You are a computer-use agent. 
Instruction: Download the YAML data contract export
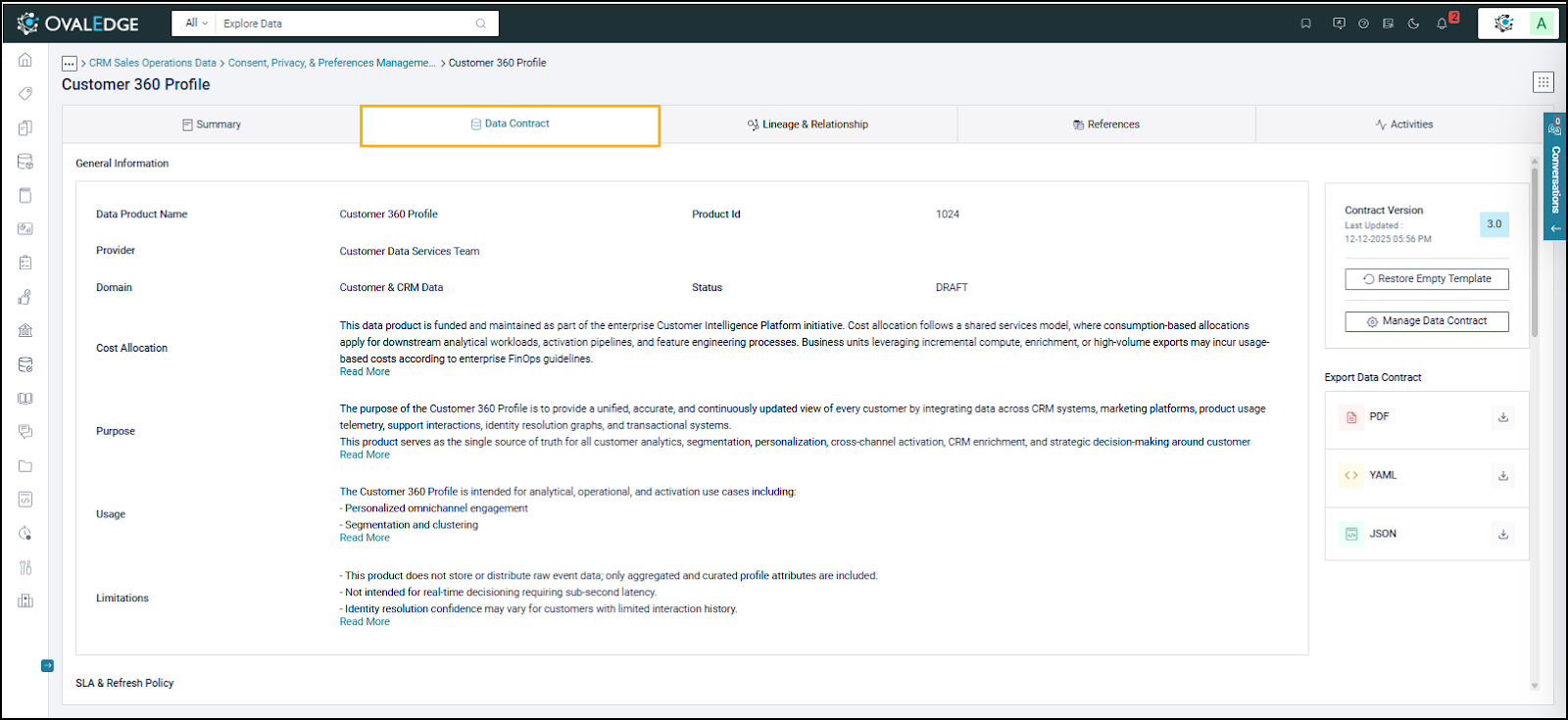coord(1502,476)
